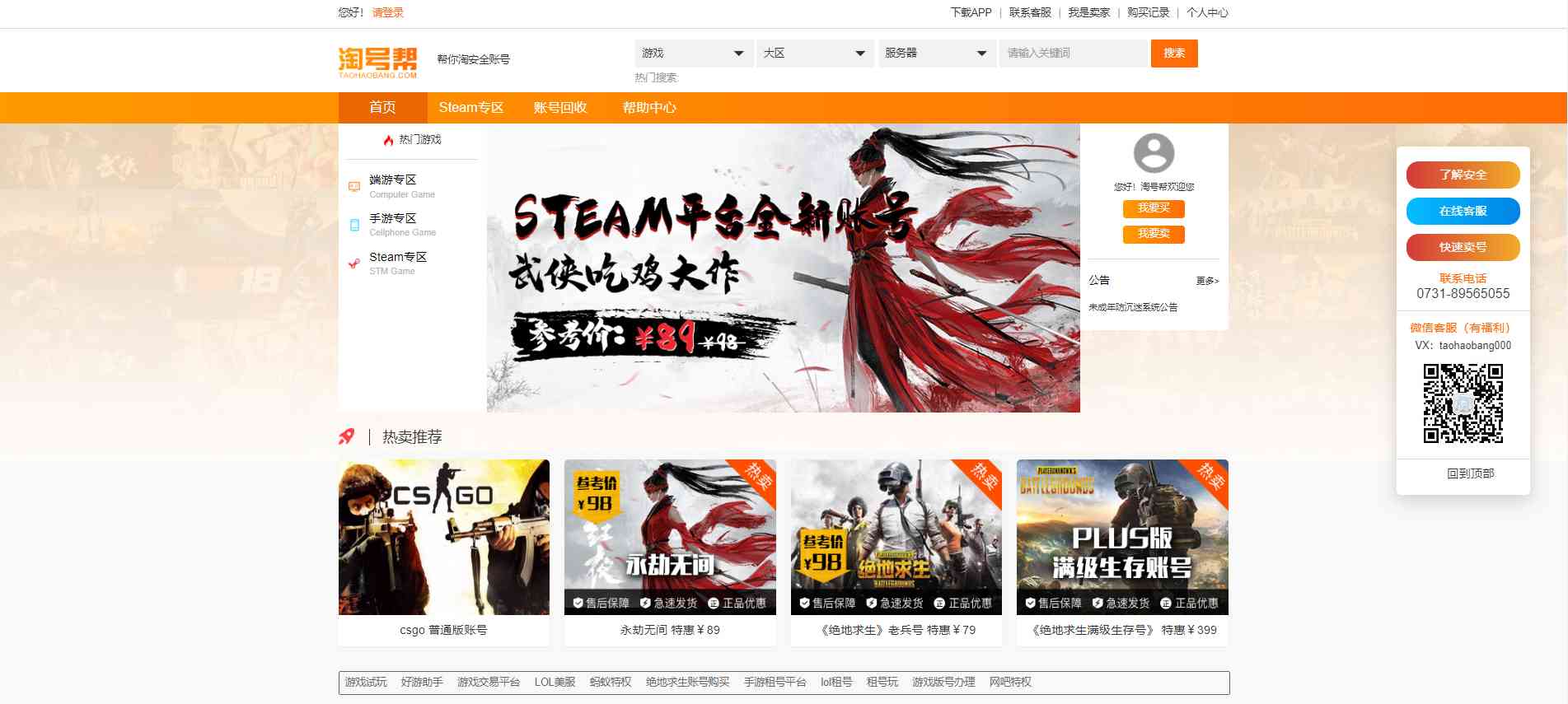
Task: Click the 永劫无间 特惠￥89 title
Action: (x=670, y=630)
